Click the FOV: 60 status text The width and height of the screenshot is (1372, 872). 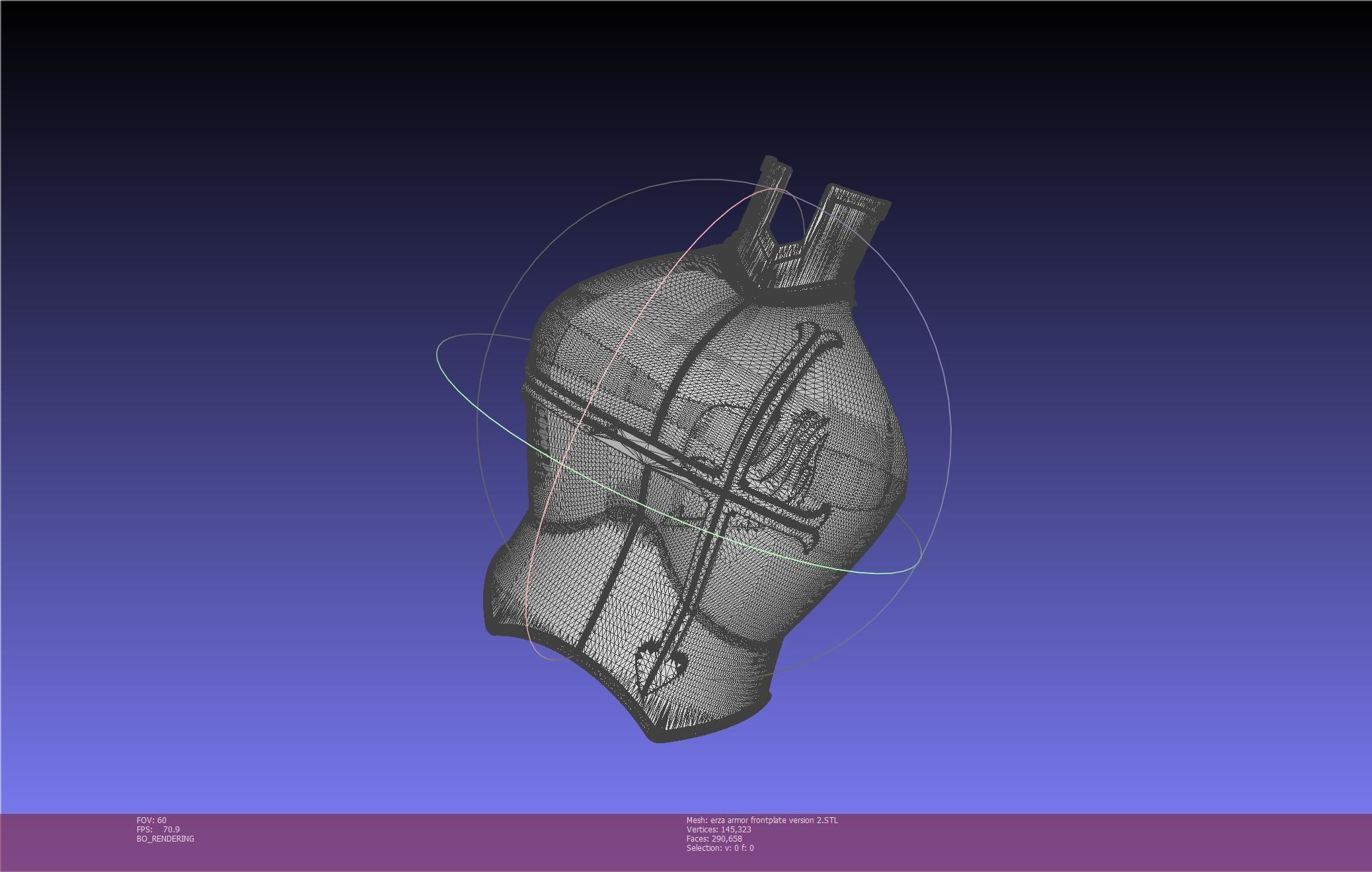(151, 820)
